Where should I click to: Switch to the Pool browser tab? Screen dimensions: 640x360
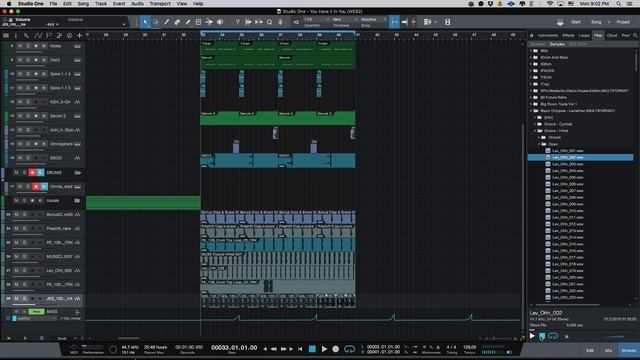625,36
